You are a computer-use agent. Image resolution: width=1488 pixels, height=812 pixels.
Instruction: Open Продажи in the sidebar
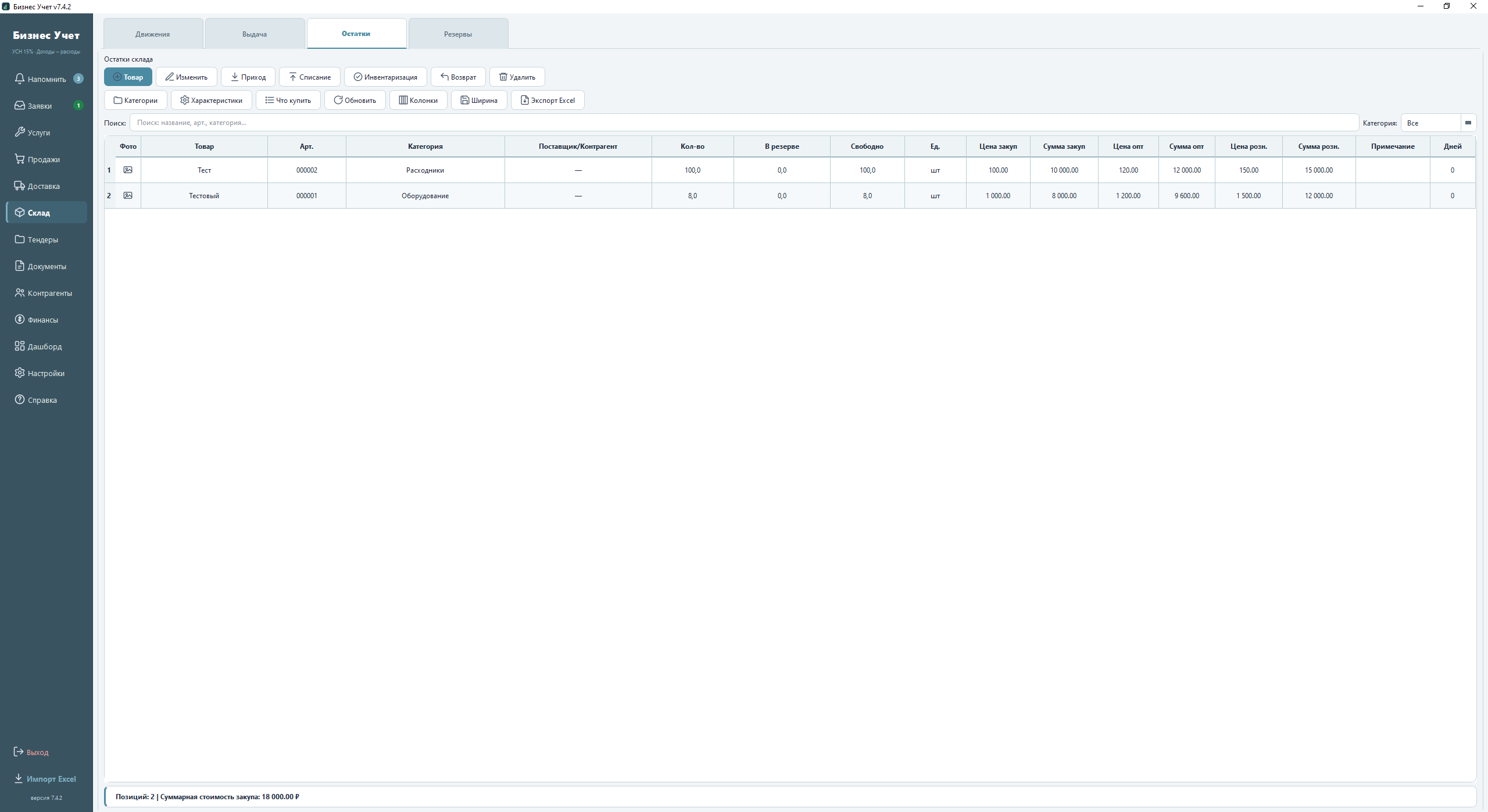pos(46,159)
